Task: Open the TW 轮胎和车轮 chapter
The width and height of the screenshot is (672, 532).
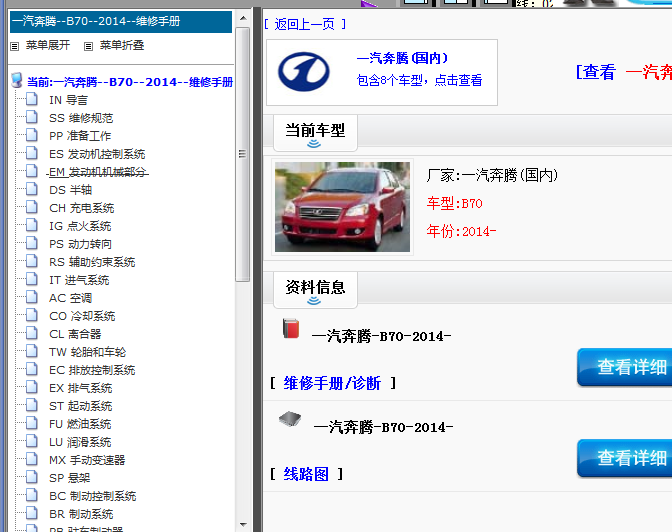Action: (87, 352)
